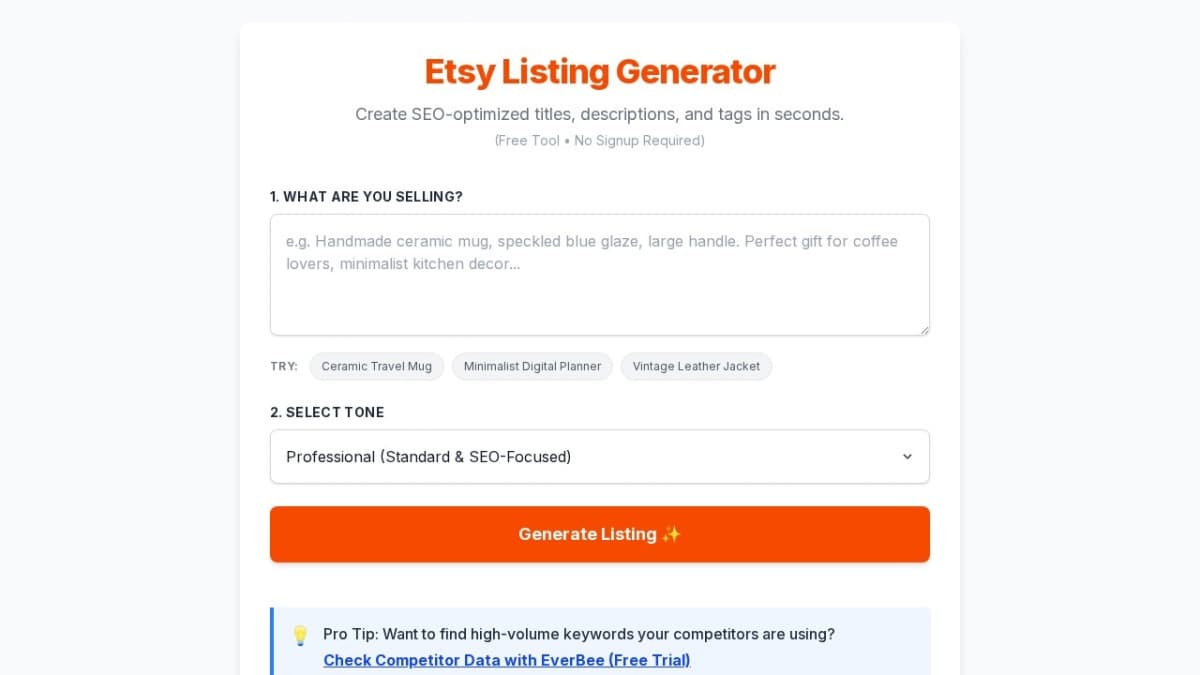Open "Check Competitor Data with EverBee" link
This screenshot has width=1200, height=675.
pyautogui.click(x=506, y=660)
